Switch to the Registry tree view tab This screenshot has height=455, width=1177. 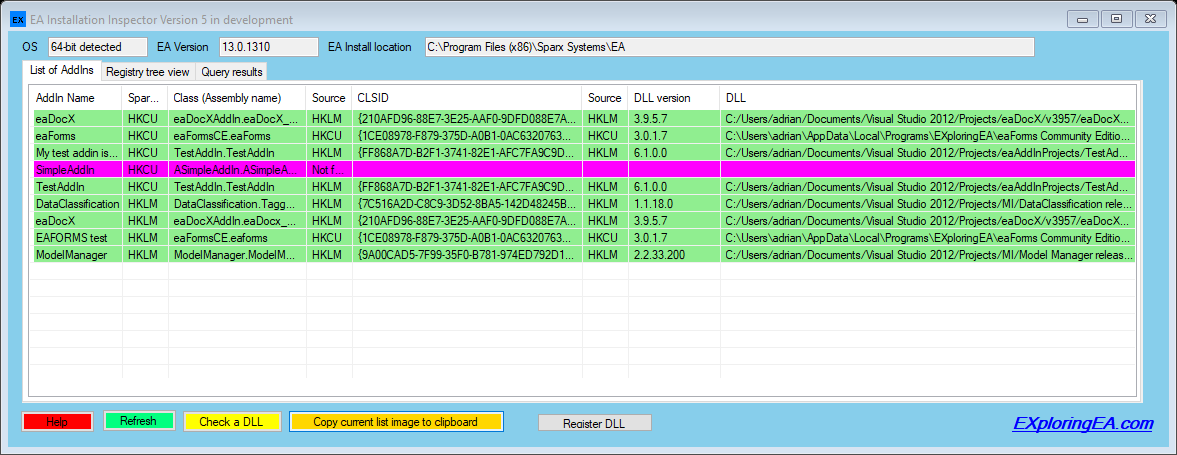(x=148, y=72)
